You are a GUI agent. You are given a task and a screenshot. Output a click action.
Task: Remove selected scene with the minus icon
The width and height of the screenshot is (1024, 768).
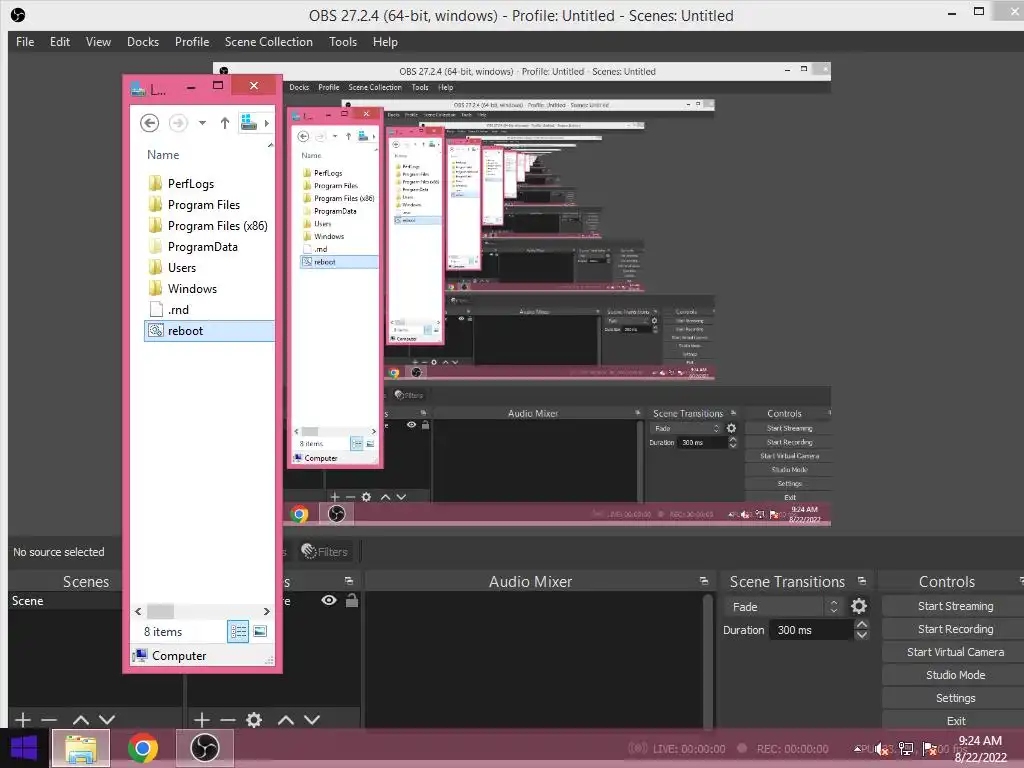[50, 720]
